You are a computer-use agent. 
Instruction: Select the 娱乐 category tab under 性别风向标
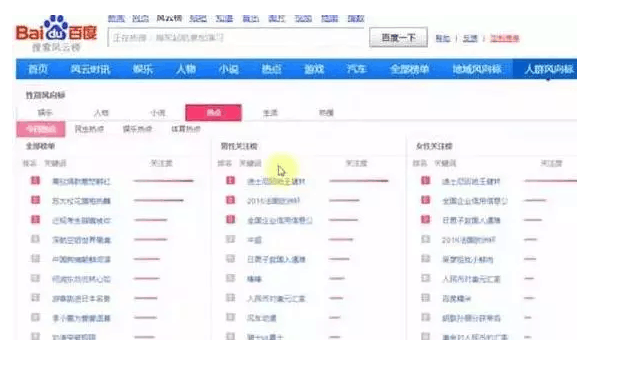pyautogui.click(x=45, y=113)
